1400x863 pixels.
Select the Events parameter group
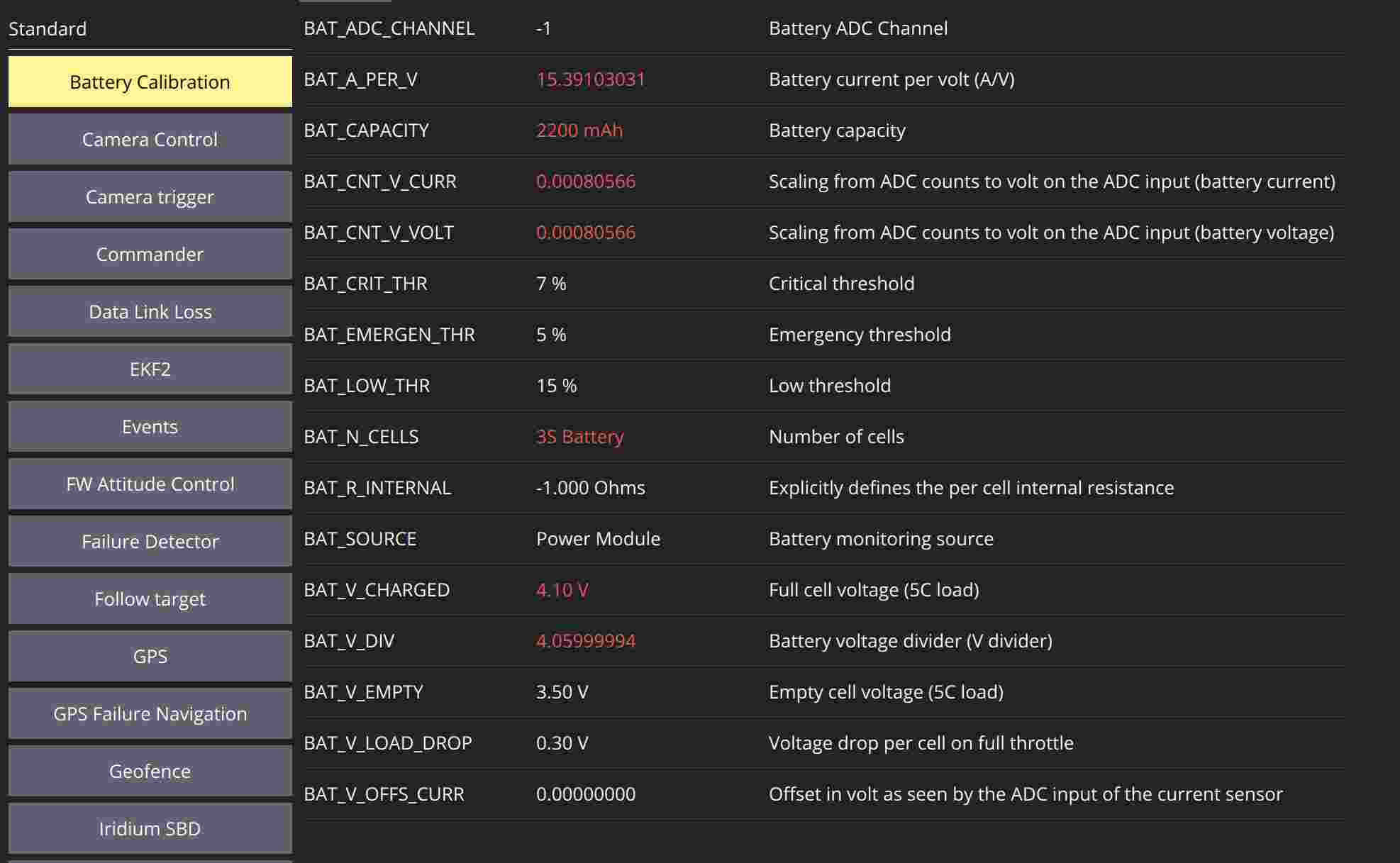150,426
